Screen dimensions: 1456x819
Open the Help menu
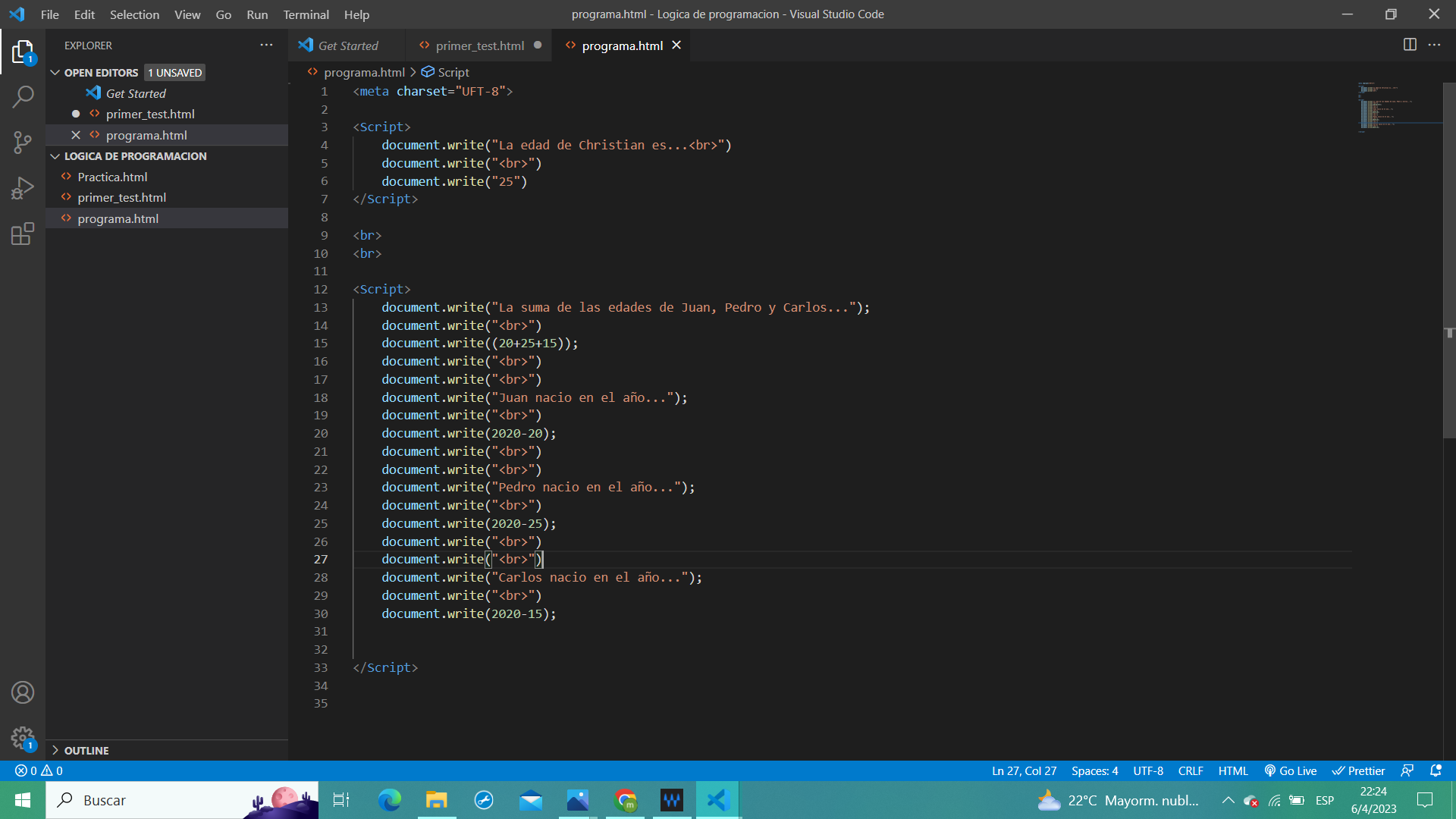pyautogui.click(x=356, y=14)
